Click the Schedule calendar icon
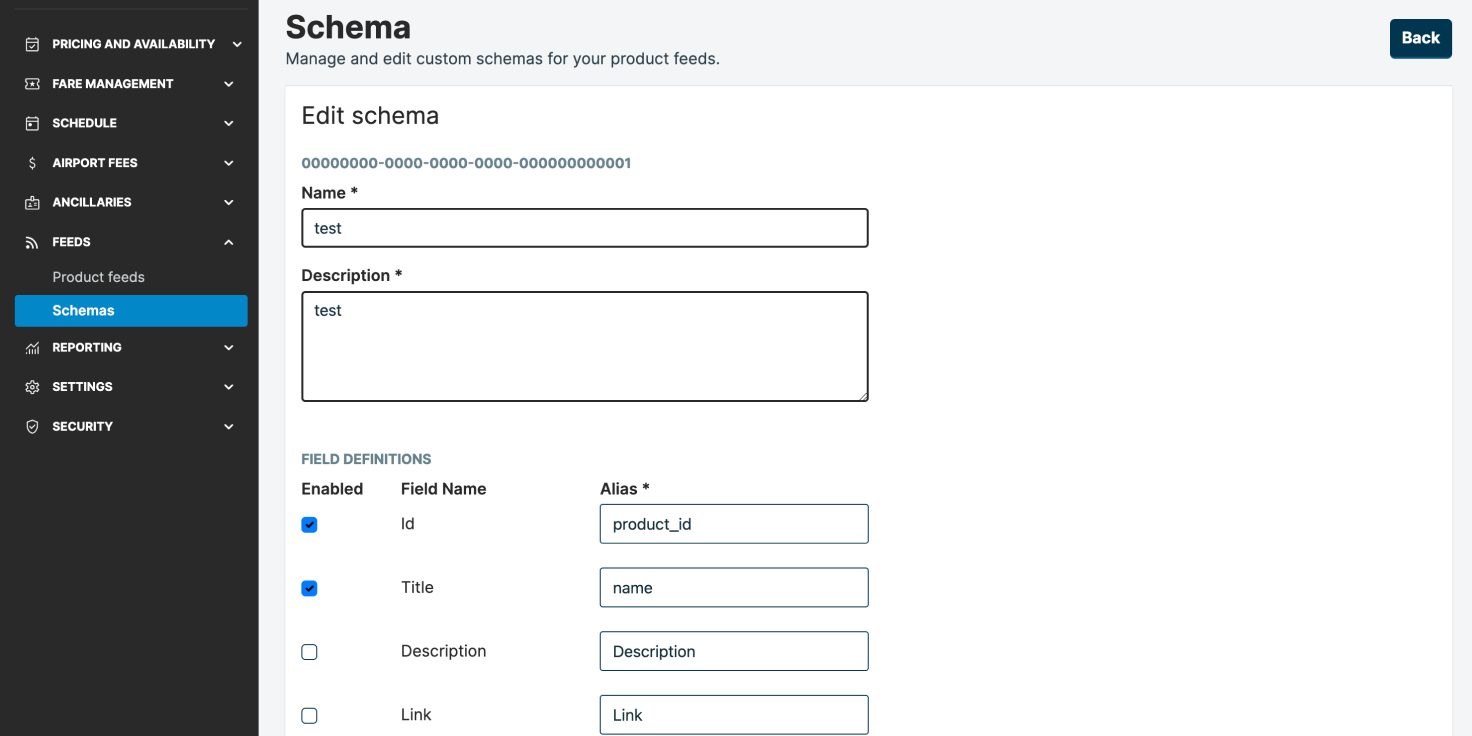 [32, 123]
